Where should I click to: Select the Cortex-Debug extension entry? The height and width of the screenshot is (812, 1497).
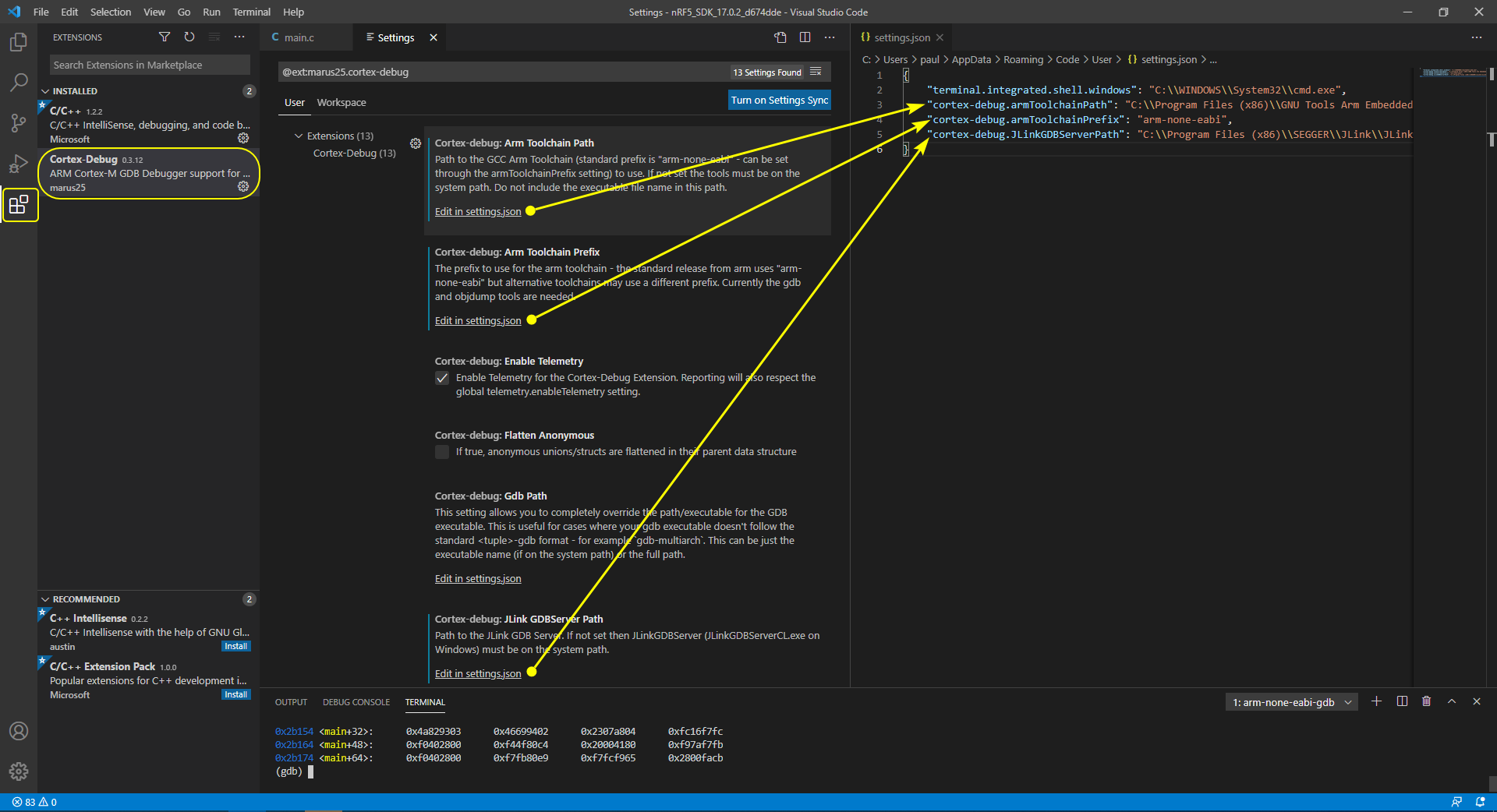coord(149,173)
